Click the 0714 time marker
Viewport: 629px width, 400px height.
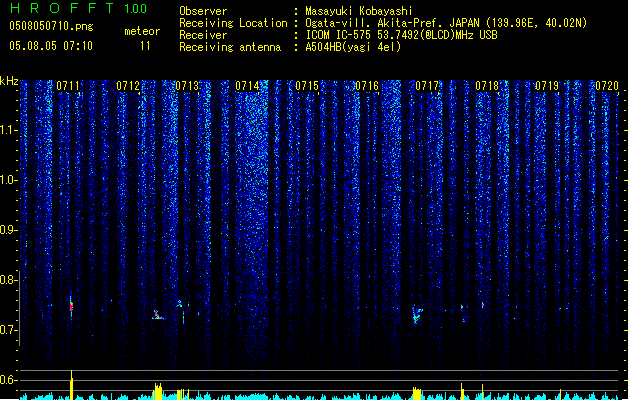click(x=247, y=86)
